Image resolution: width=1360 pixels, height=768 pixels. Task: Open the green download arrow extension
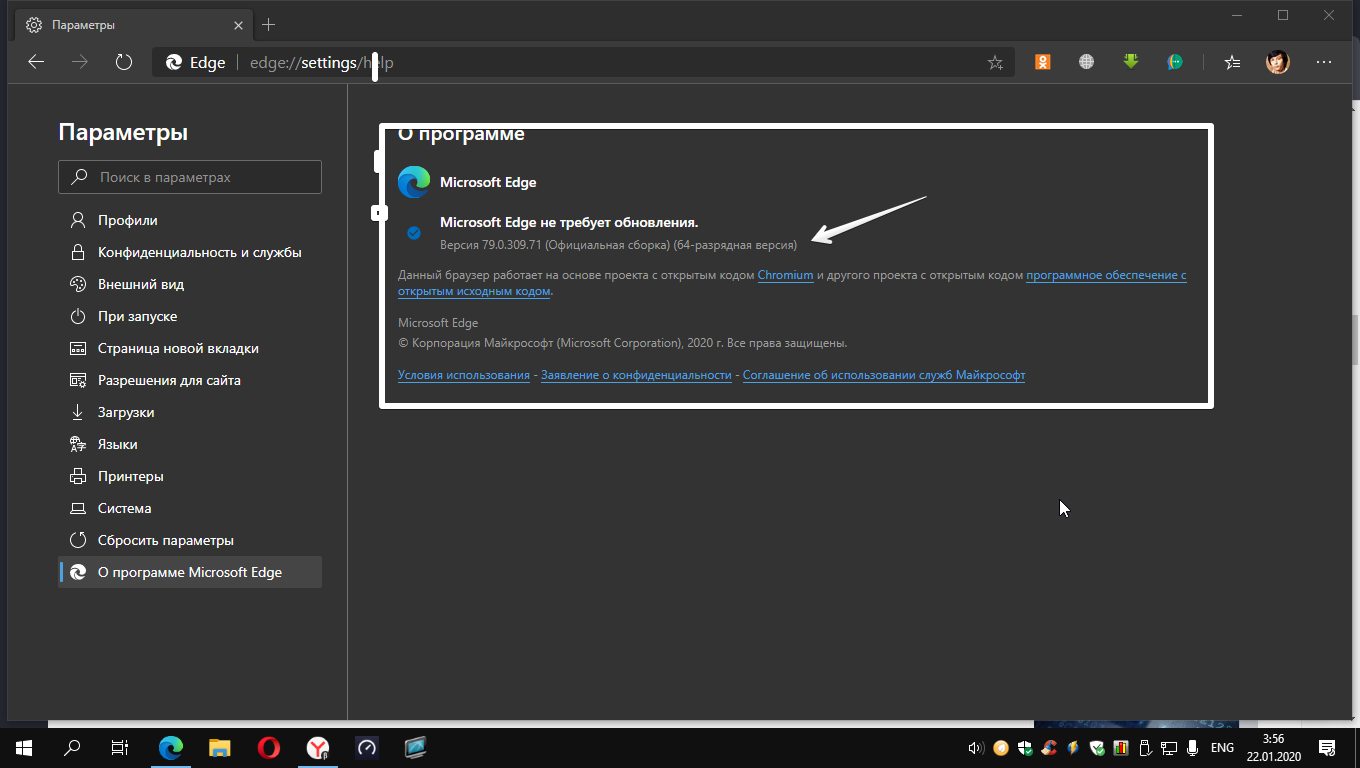tap(1131, 62)
